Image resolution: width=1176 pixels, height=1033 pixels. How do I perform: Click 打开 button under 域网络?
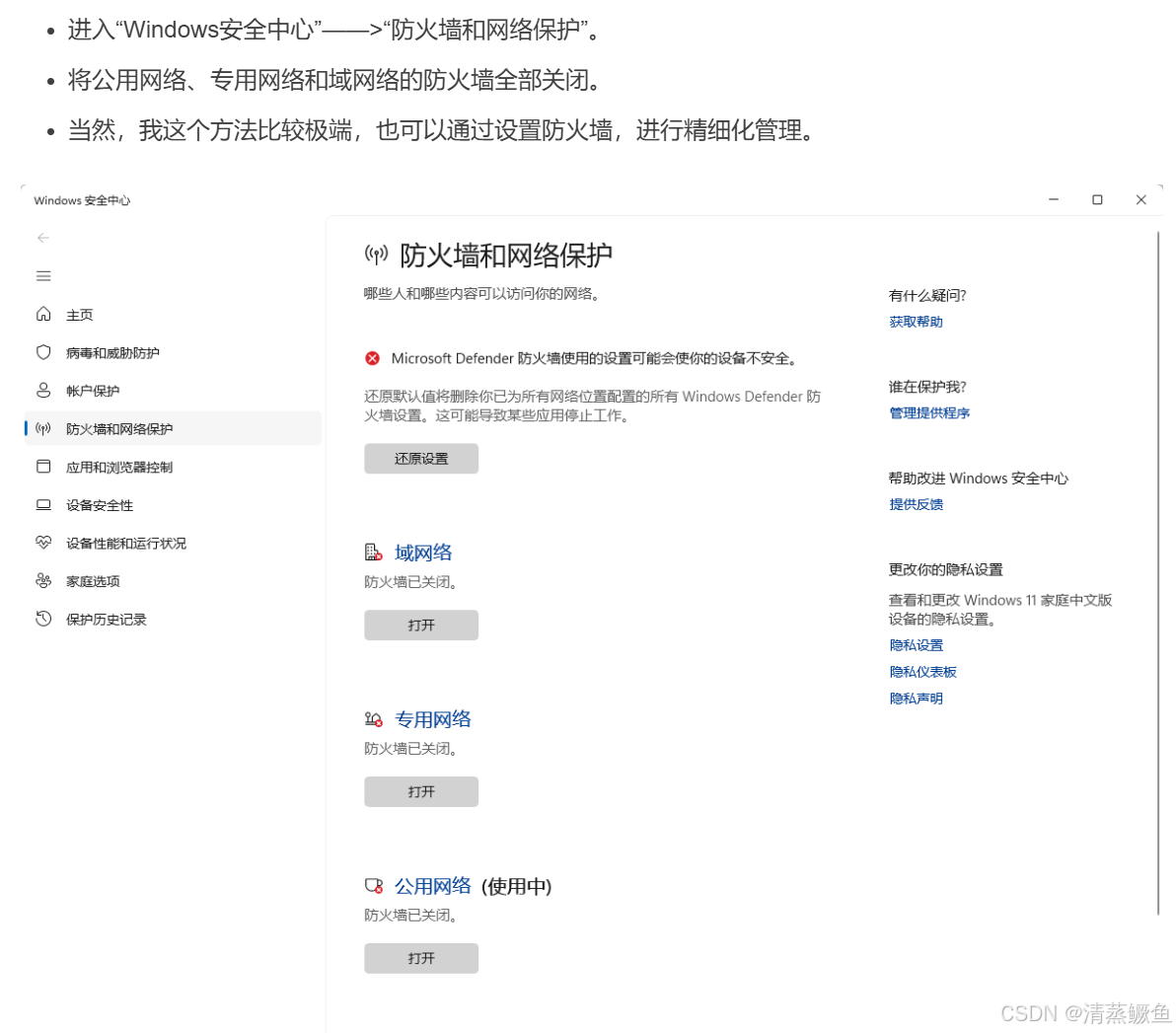421,625
